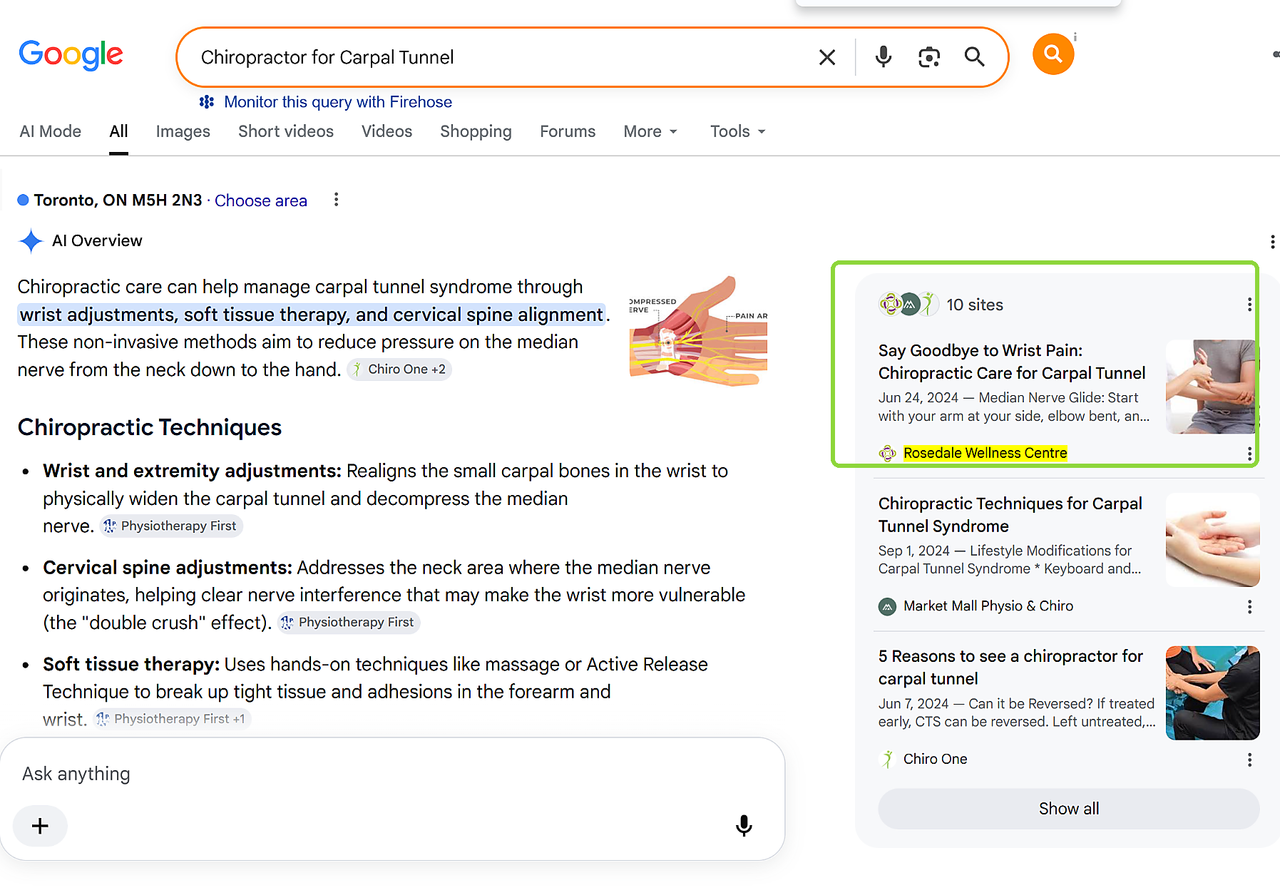Click the AI Overview sparkle icon
The height and width of the screenshot is (888, 1280).
(x=31, y=241)
